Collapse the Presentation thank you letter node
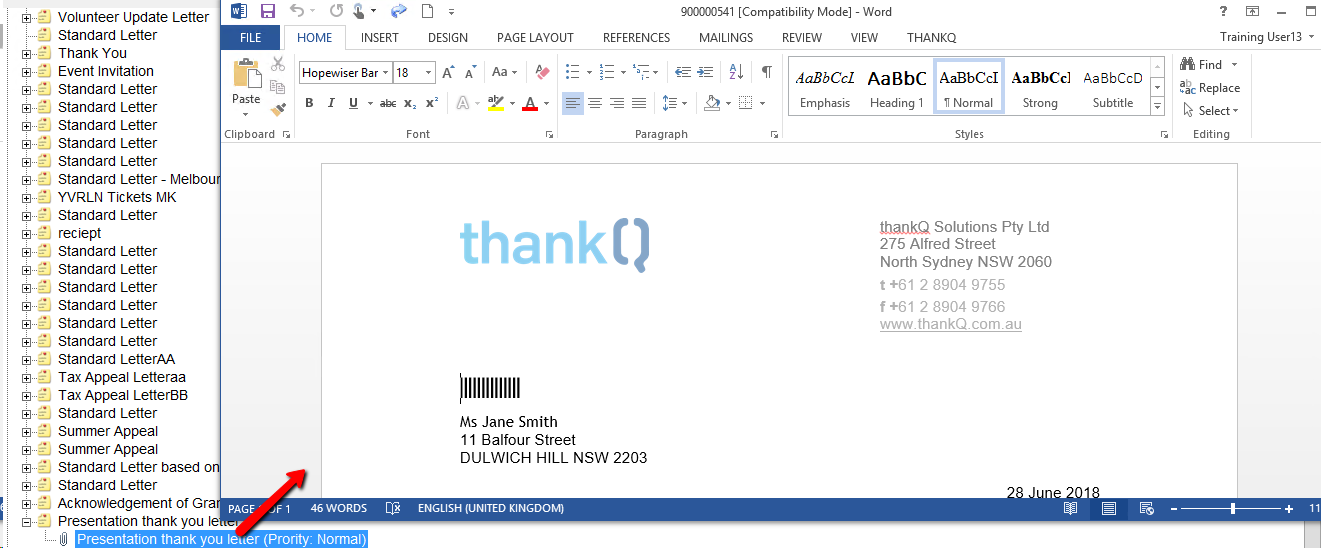1321x548 pixels. [x=27, y=521]
